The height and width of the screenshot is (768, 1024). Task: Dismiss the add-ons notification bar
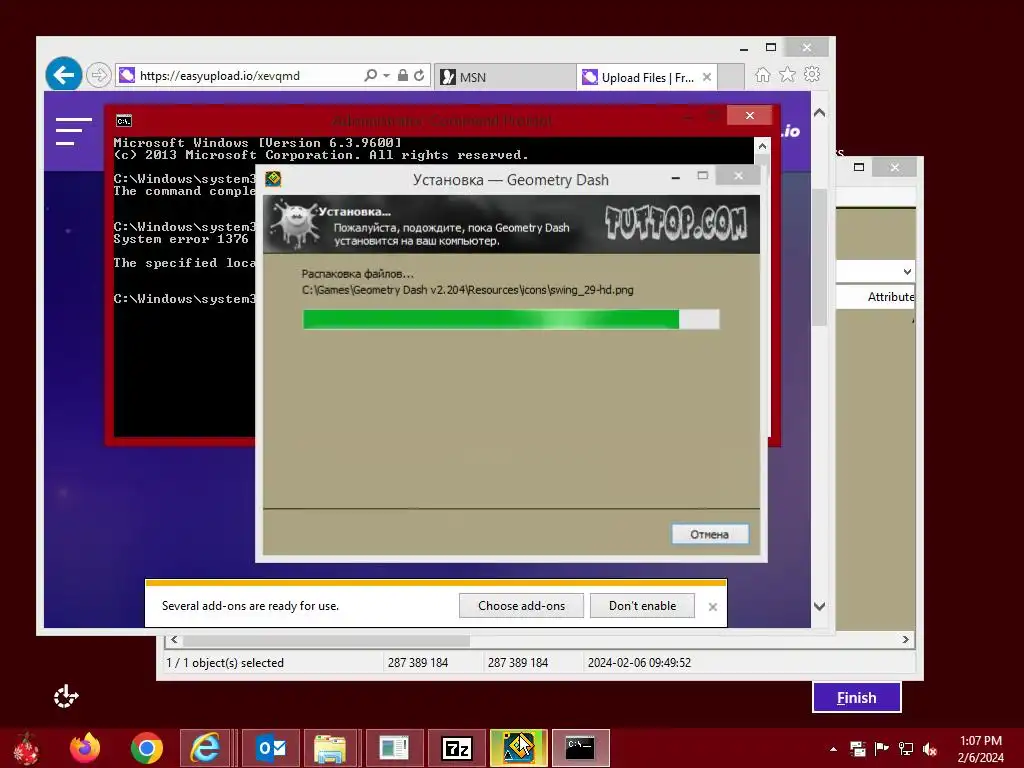tap(712, 607)
